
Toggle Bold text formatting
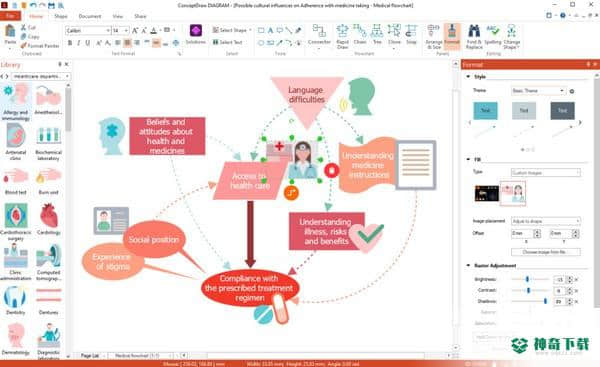tap(70, 43)
